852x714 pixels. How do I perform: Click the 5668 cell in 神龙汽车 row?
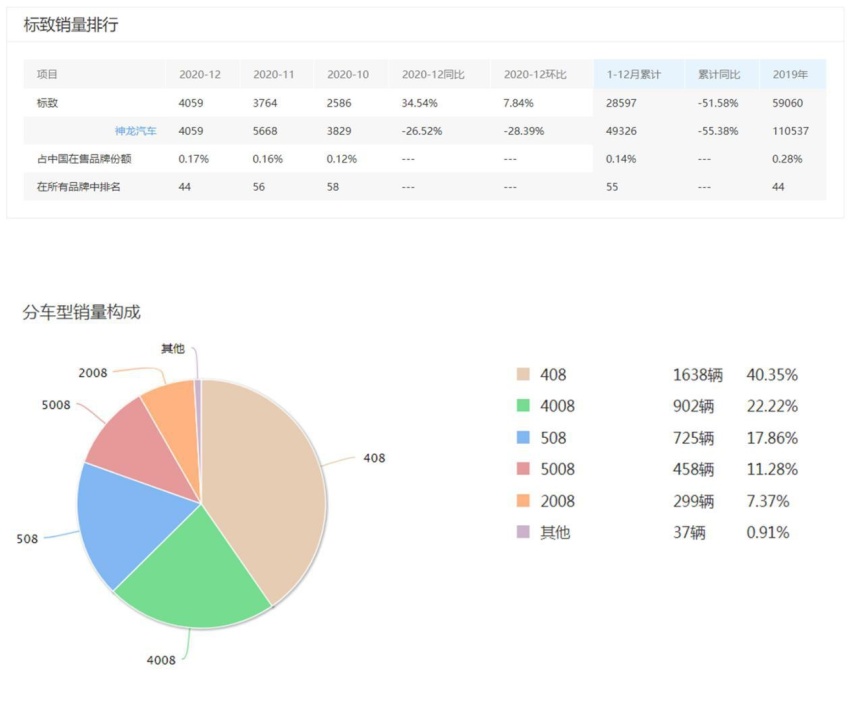click(265, 131)
